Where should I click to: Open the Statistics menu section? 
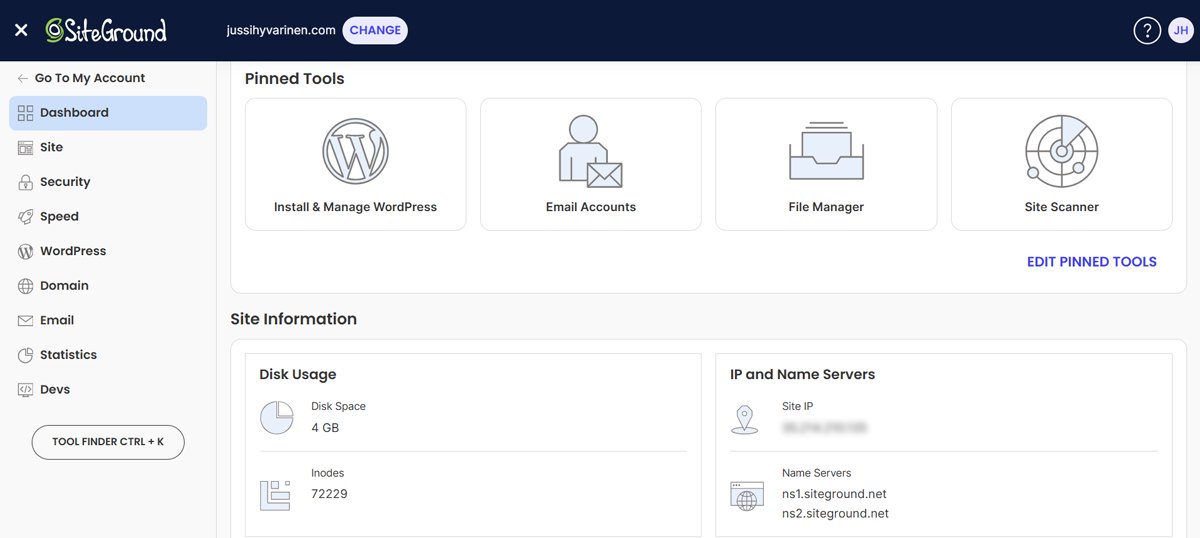(108, 355)
